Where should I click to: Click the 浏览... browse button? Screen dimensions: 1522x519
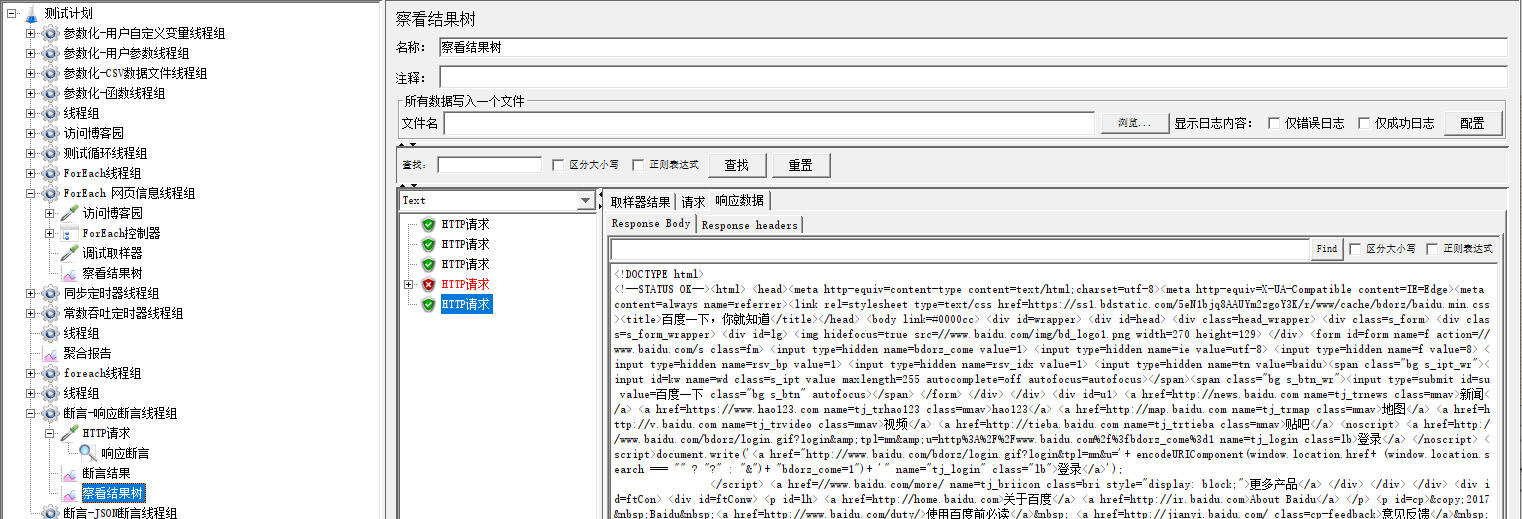pos(1134,123)
